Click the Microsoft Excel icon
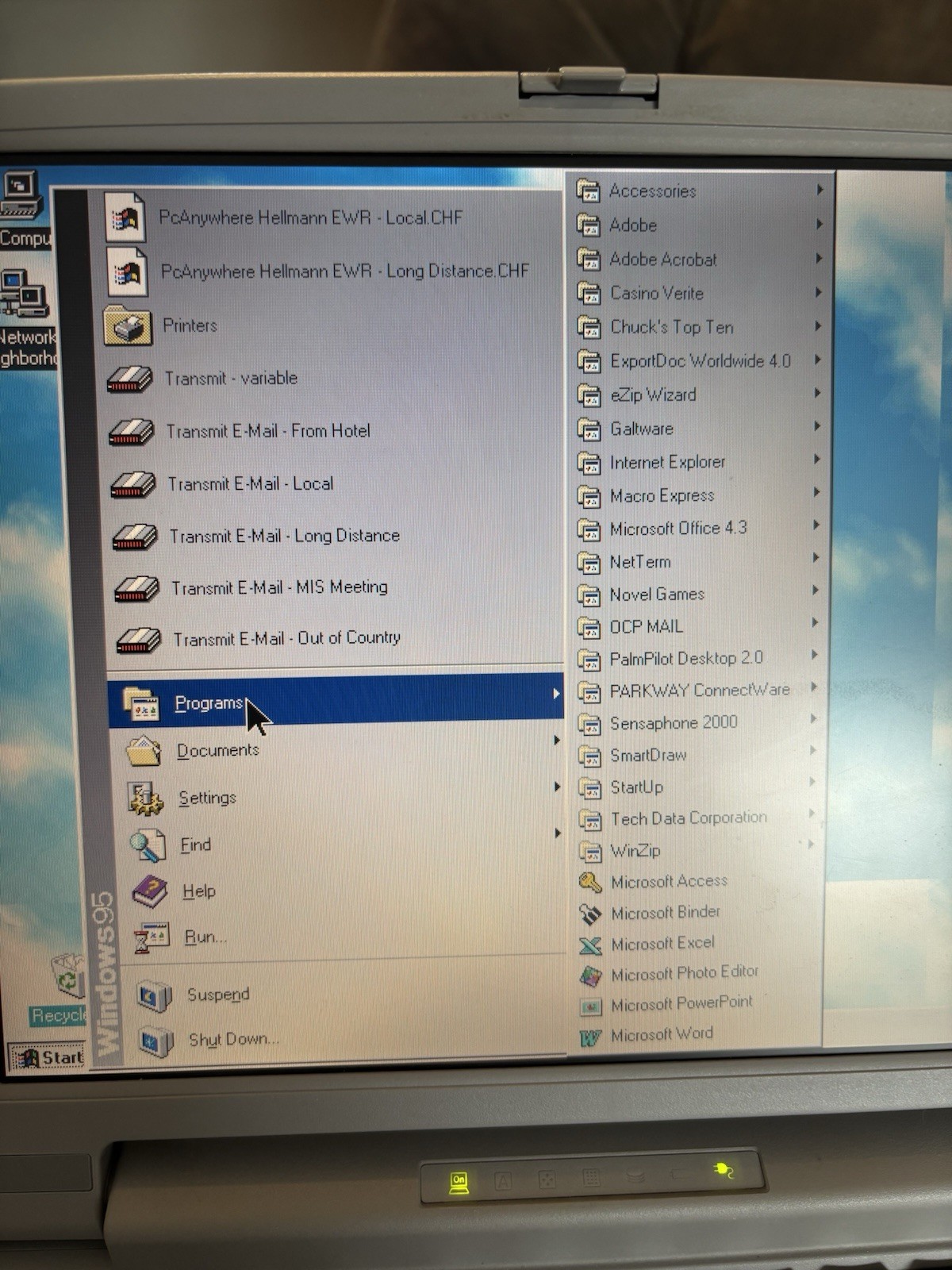 [590, 945]
